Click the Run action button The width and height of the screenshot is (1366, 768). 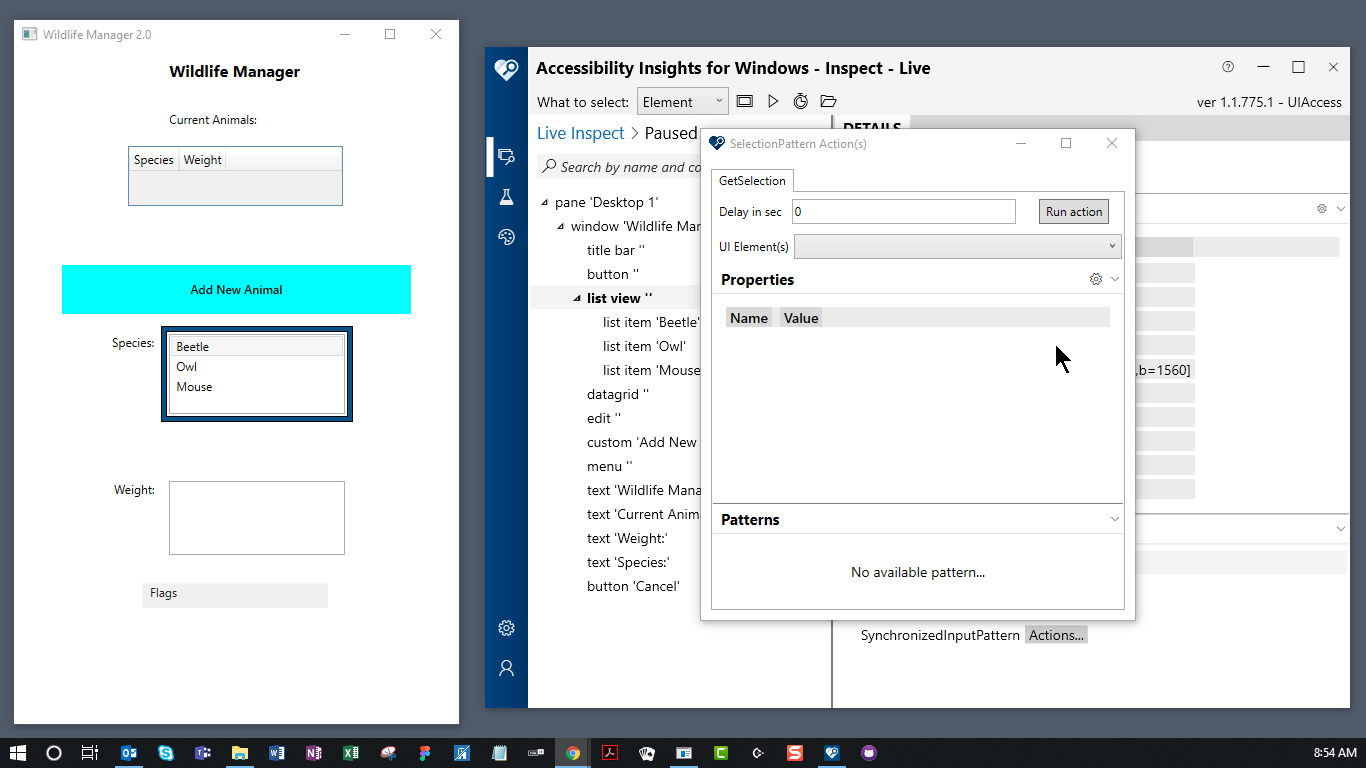click(x=1074, y=211)
